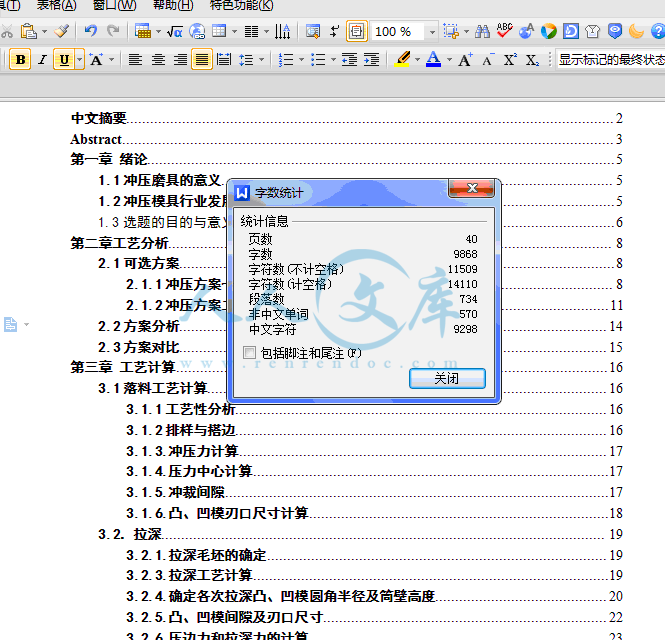The image size is (665, 640).
Task: Apply subscript formatting
Action: [532, 60]
